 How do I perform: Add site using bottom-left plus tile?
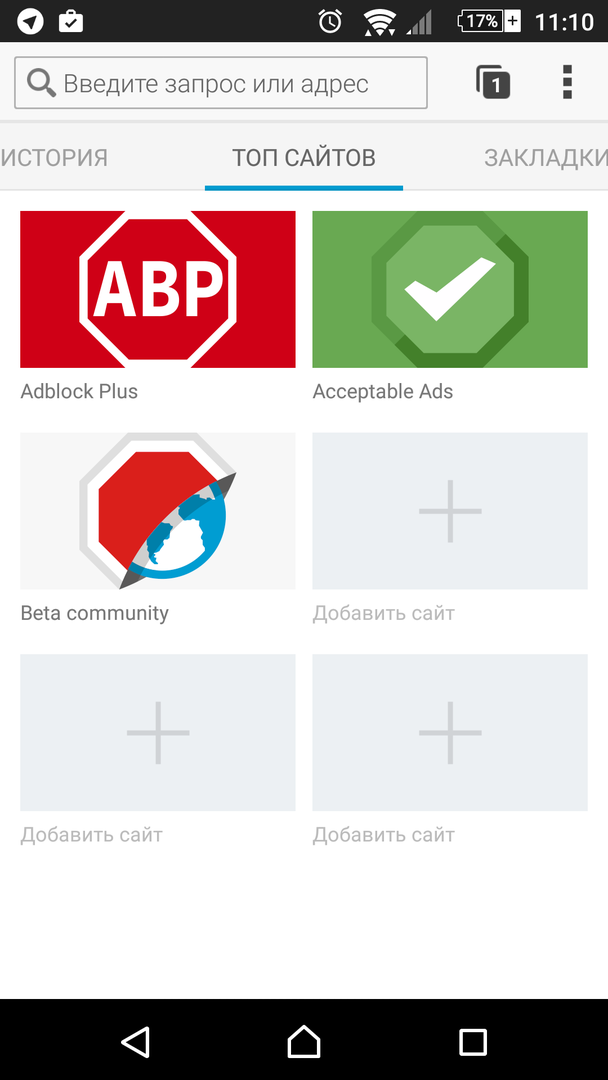(158, 732)
